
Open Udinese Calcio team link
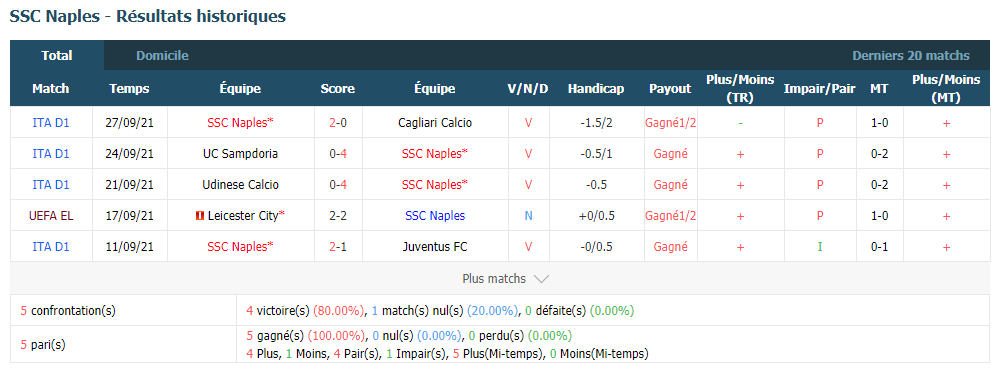pos(241,185)
